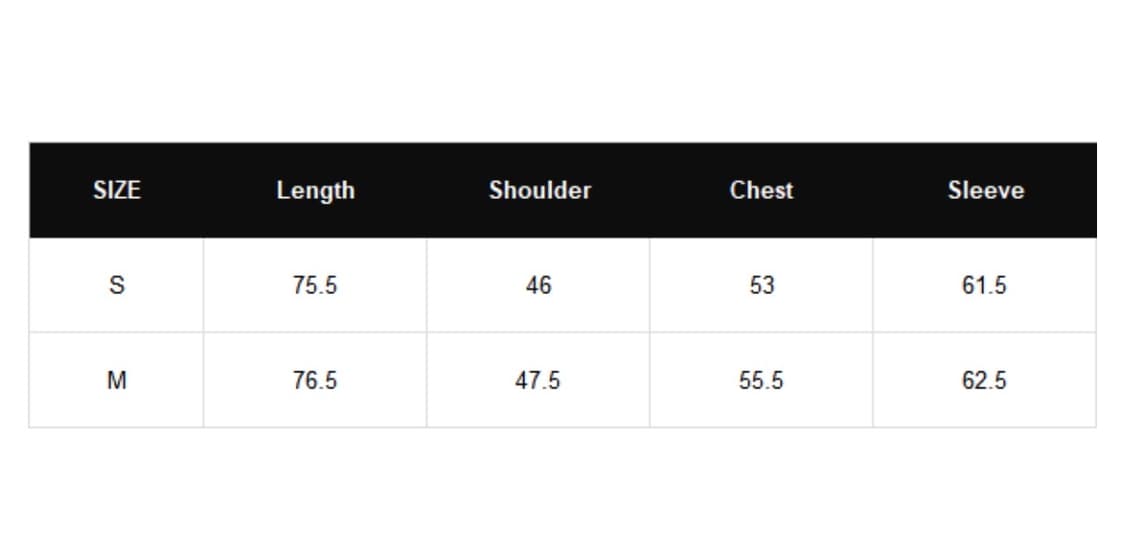Select the 76.5 length value
Image resolution: width=1125 pixels, height=547 pixels.
315,381
